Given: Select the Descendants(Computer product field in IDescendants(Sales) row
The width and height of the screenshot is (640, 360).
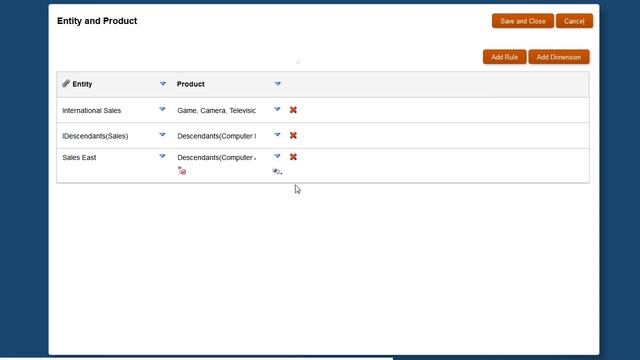Looking at the screenshot, I should [217, 136].
